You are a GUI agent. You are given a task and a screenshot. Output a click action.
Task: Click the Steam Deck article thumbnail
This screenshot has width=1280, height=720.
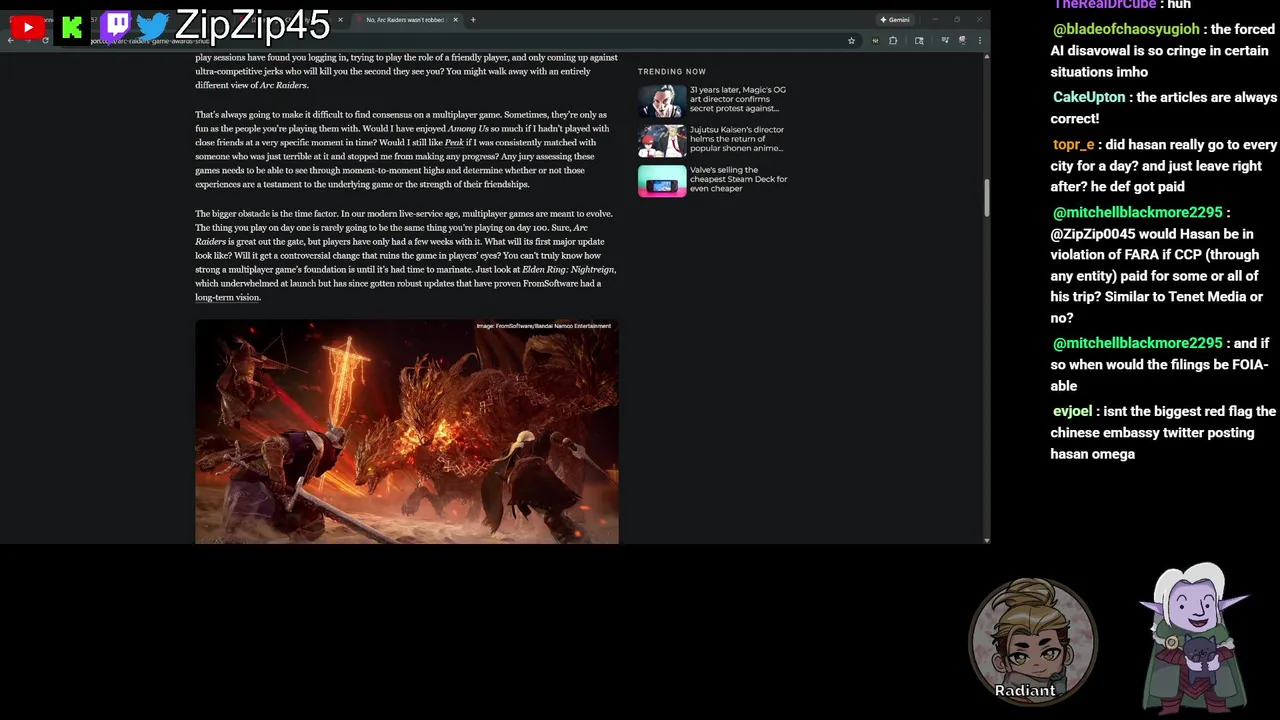coord(662,181)
